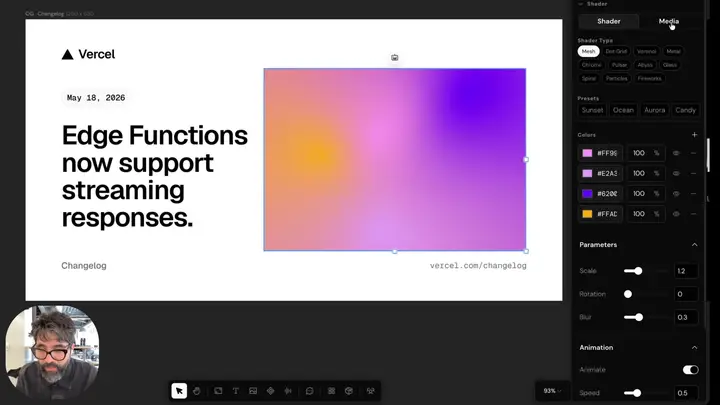
Task: Open the comment bubble tool
Action: pos(309,391)
